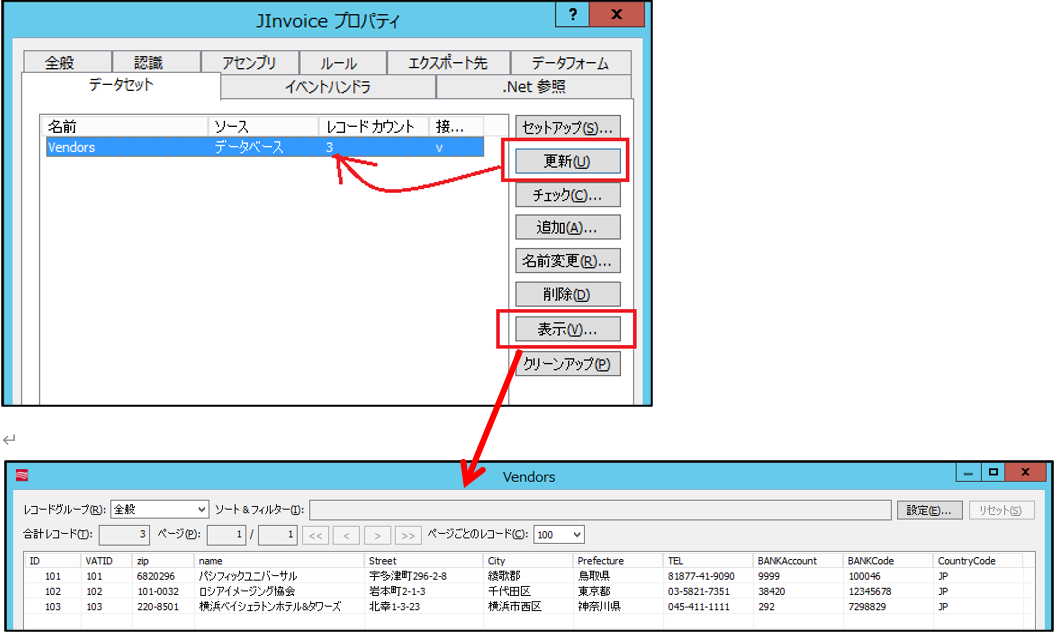This screenshot has height=632, width=1055.
Task: Minimize the Vendors window
Action: click(x=968, y=472)
